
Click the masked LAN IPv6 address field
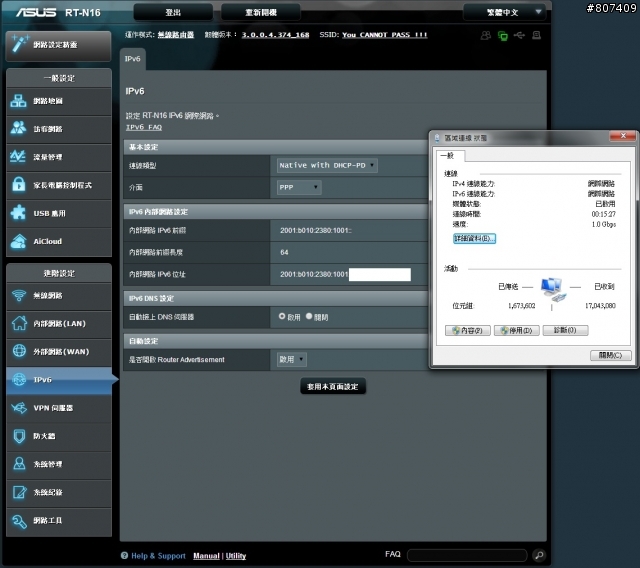[380, 275]
